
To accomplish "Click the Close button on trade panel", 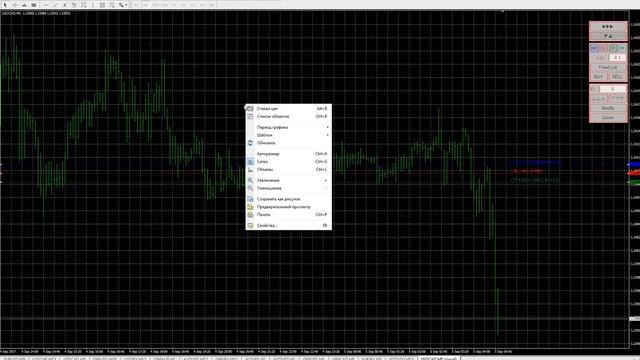I will [x=608, y=118].
